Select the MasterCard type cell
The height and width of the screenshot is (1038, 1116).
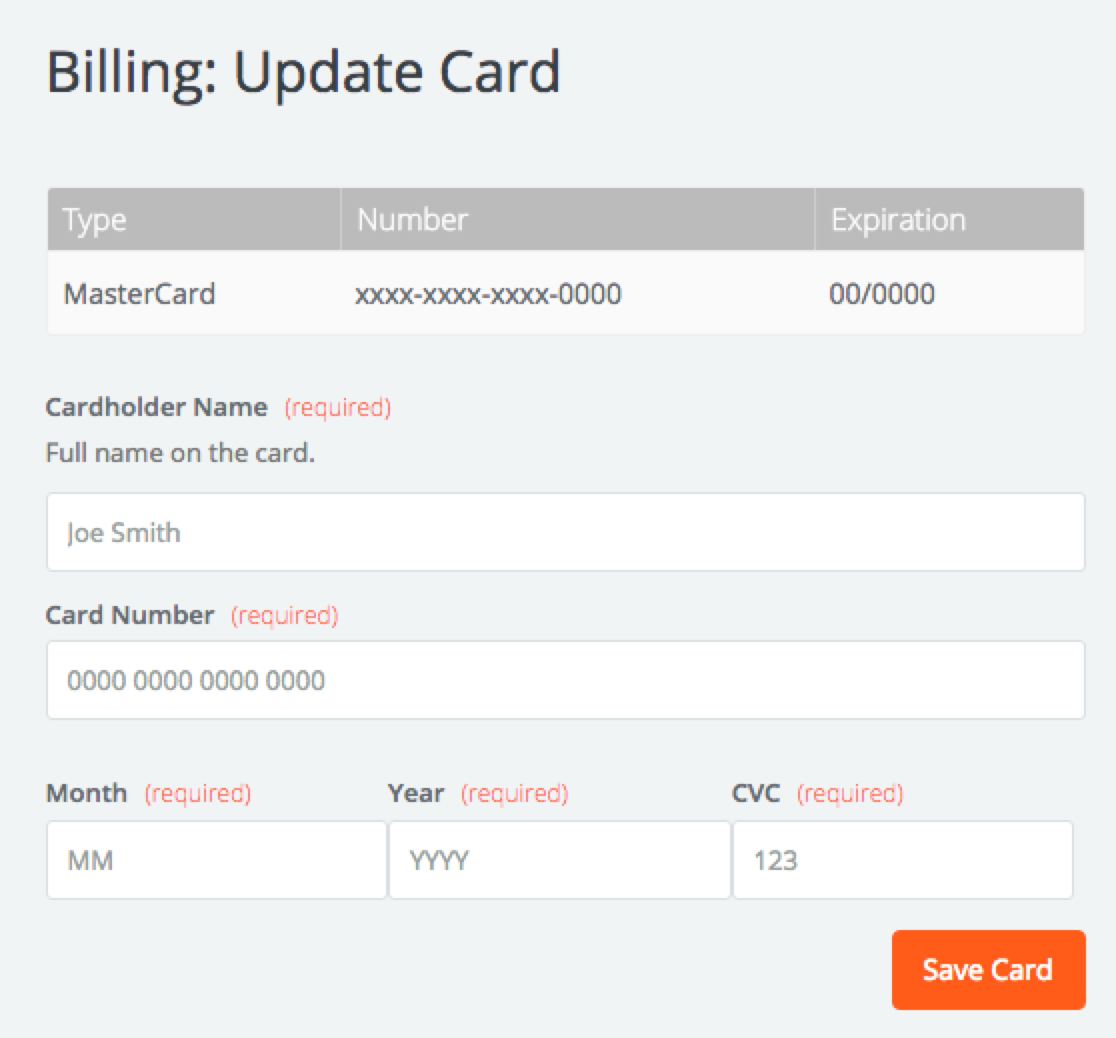(140, 293)
